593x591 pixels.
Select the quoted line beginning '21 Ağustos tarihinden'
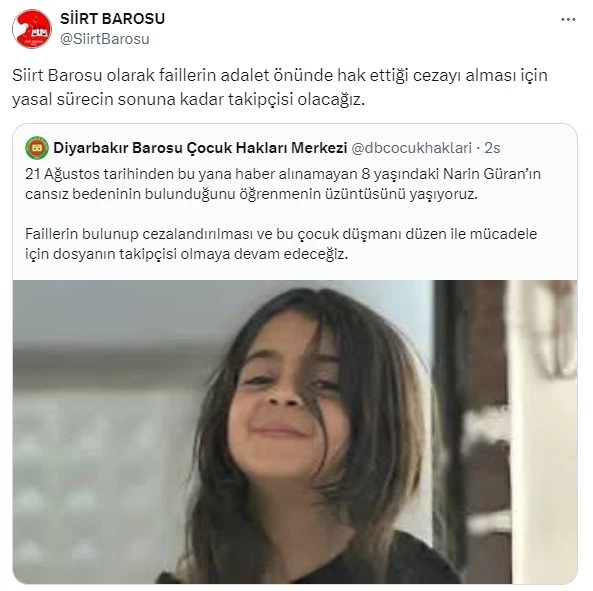pyautogui.click(x=283, y=174)
